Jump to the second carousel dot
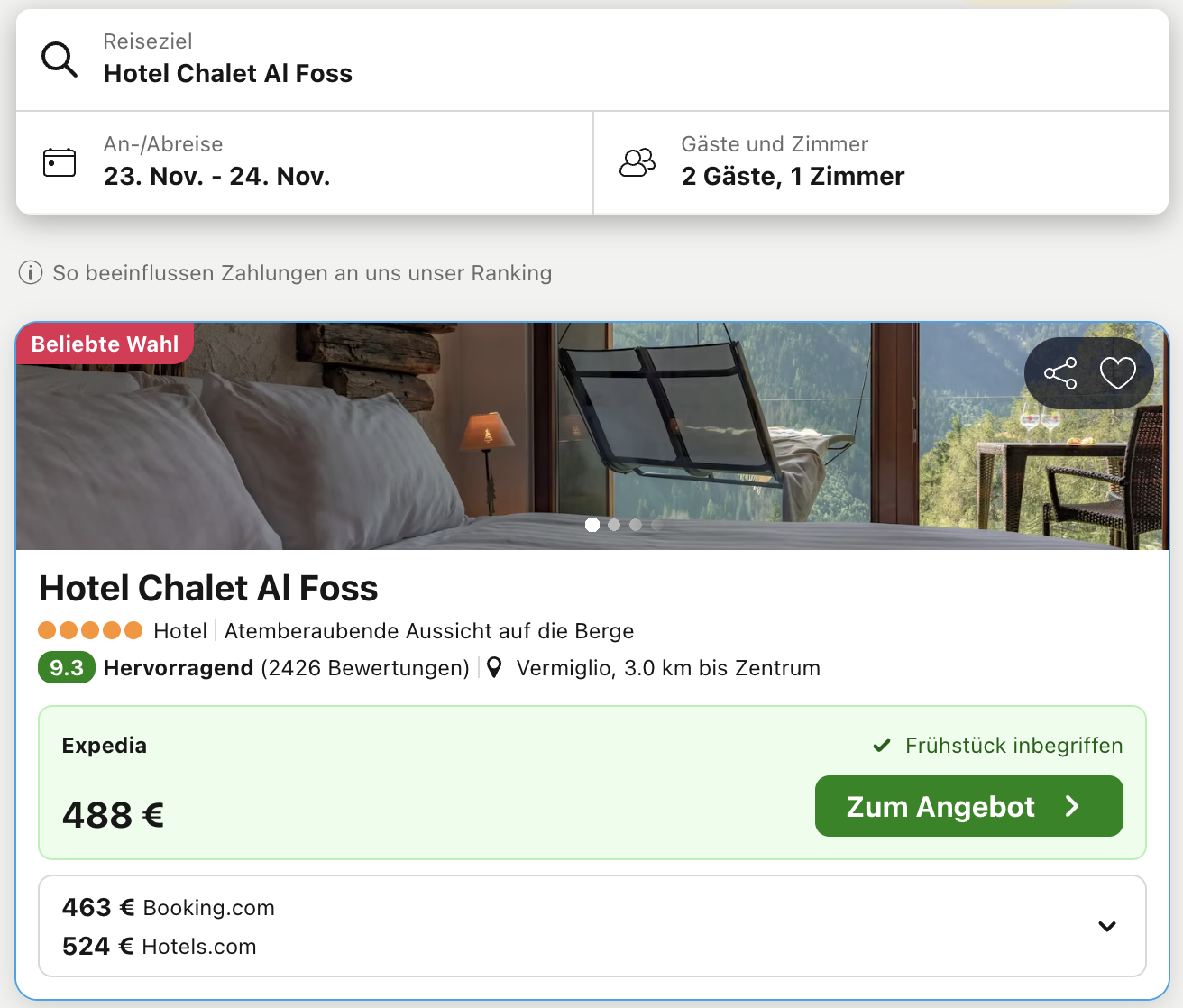Image resolution: width=1183 pixels, height=1008 pixels. click(x=614, y=525)
